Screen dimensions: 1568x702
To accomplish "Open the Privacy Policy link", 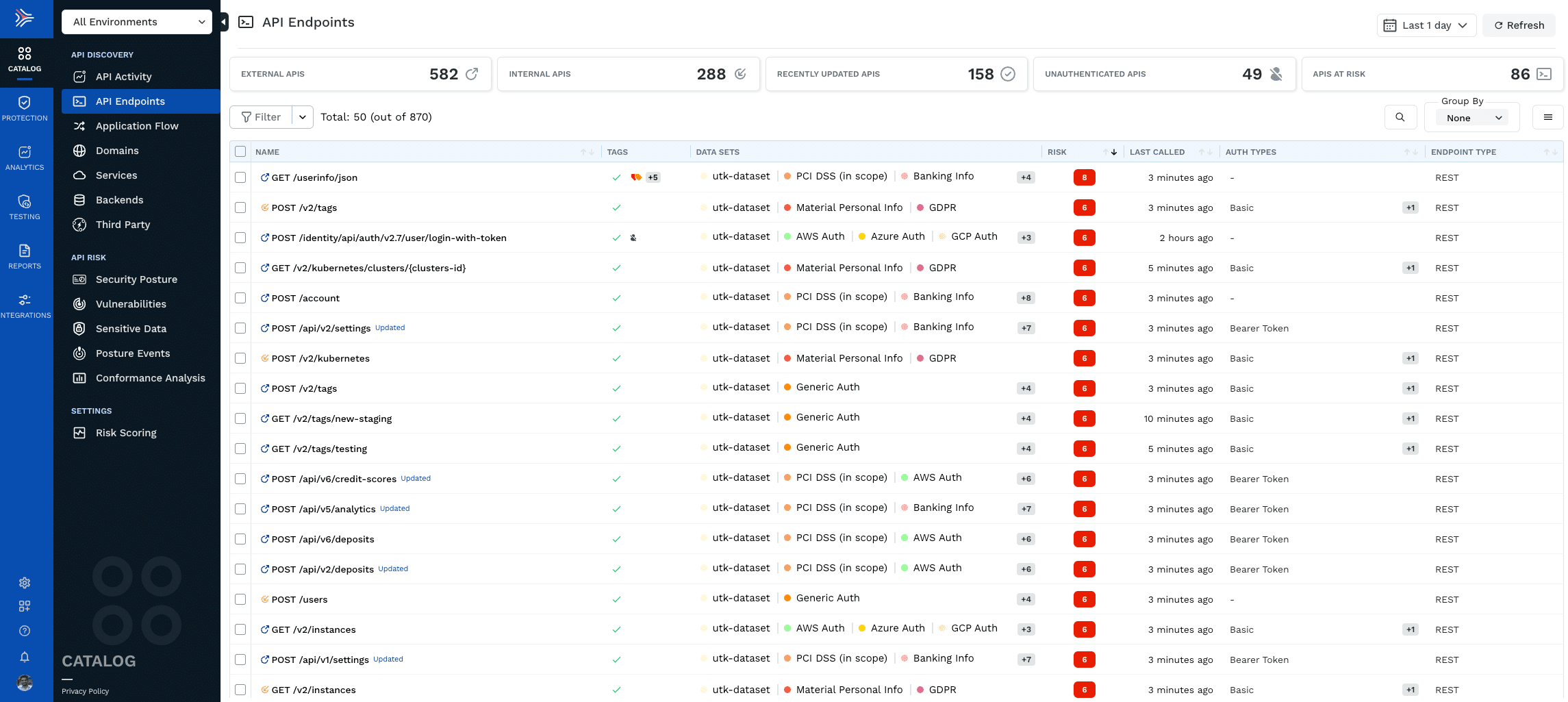I will coord(86,691).
